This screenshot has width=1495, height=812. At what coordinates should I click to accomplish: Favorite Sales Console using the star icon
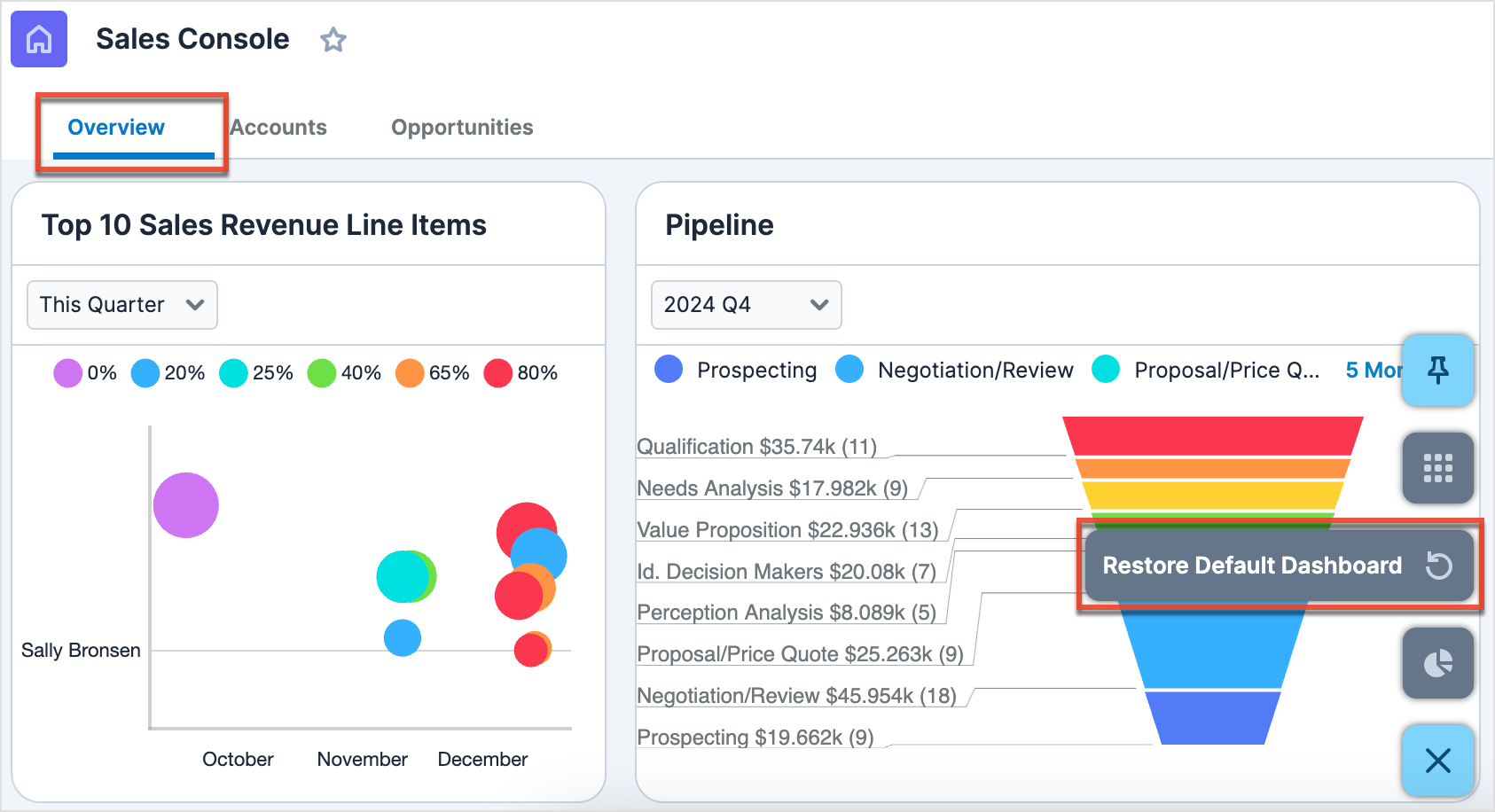click(x=333, y=40)
